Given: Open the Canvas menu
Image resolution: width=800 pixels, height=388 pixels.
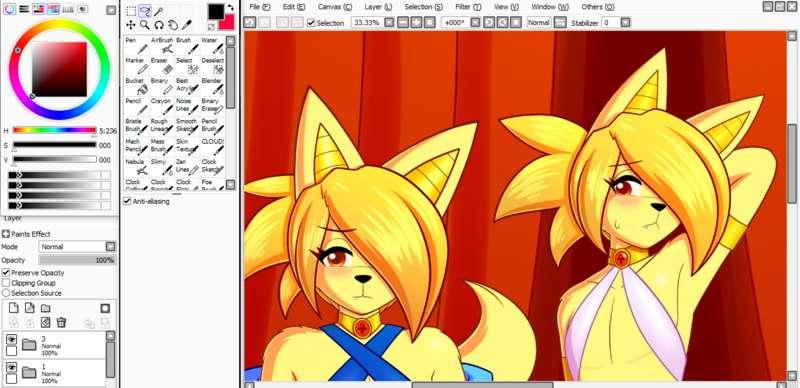Looking at the screenshot, I should point(335,7).
